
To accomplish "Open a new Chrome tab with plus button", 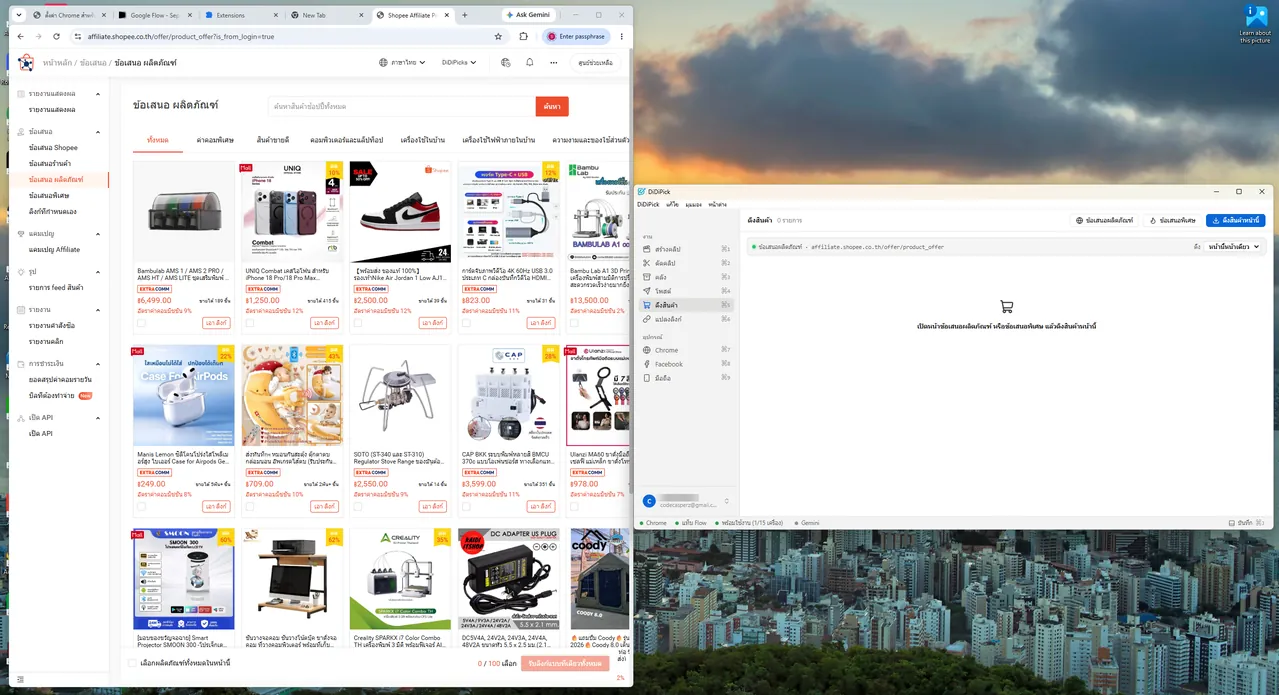I will point(465,15).
